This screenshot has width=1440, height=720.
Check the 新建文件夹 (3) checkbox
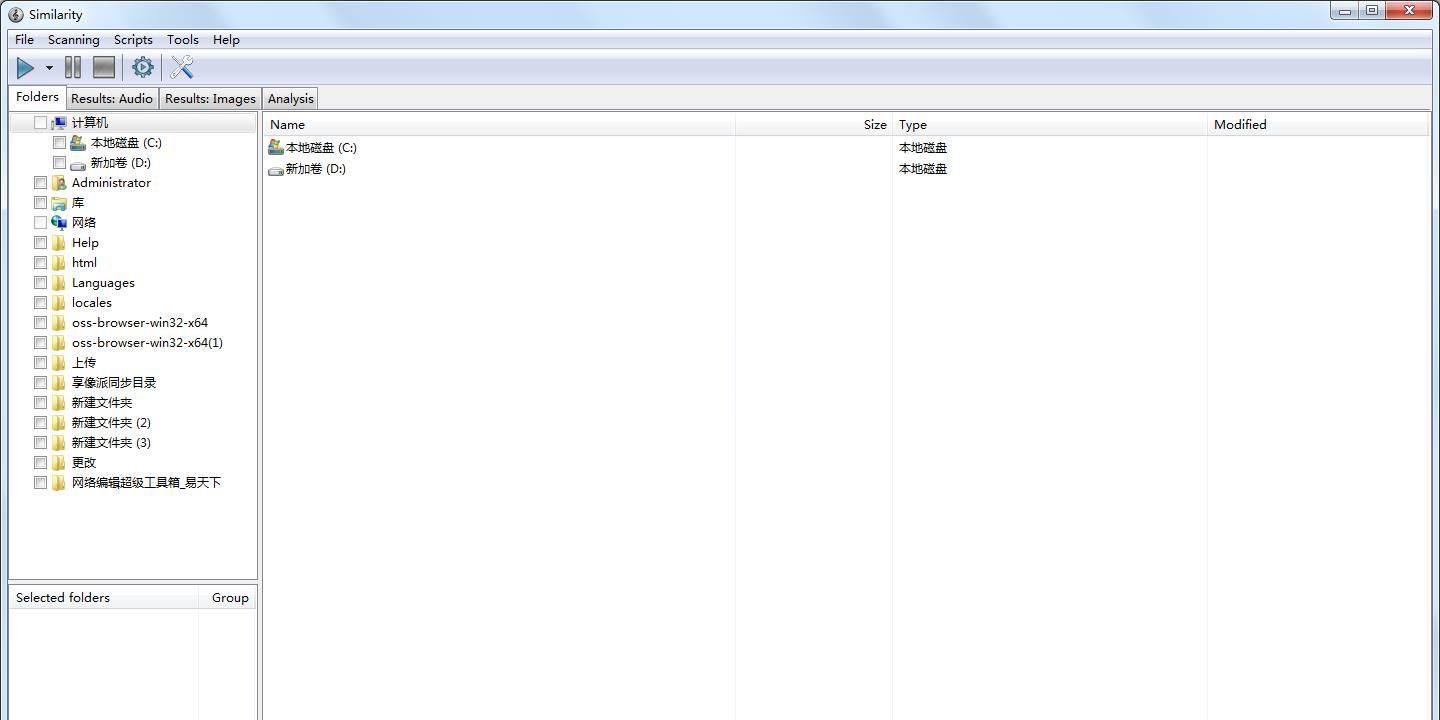[x=40, y=443]
